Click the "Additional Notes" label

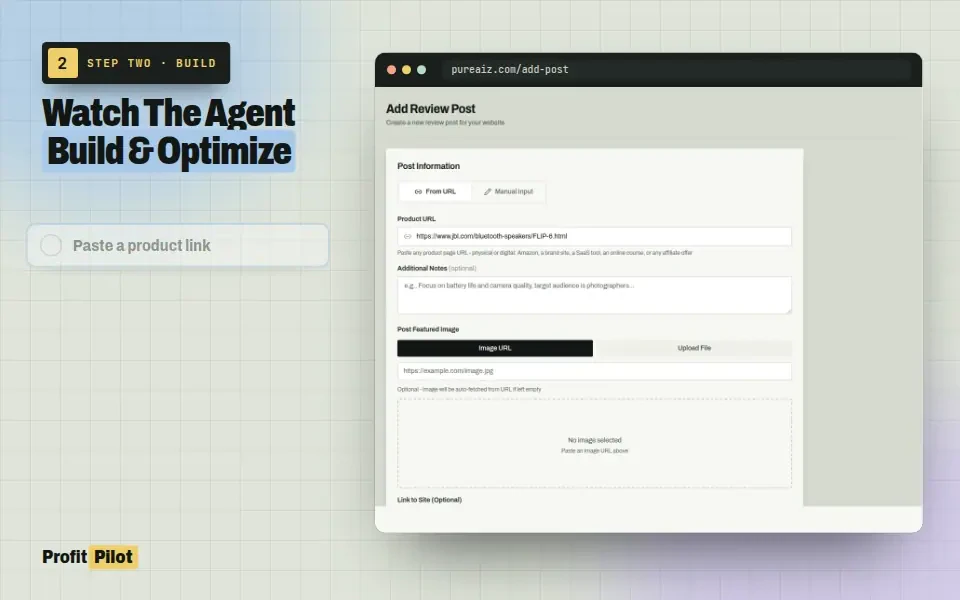422,268
